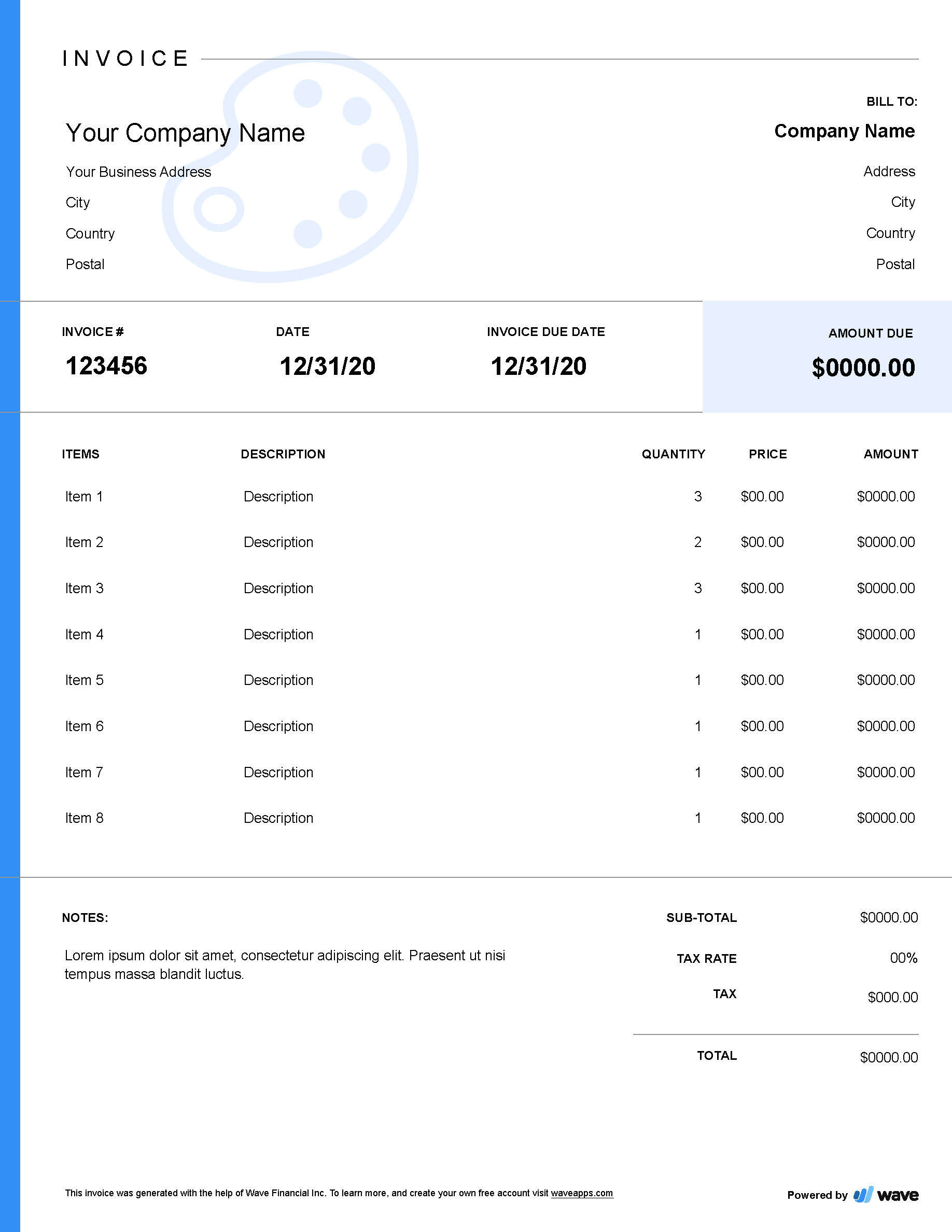
Task: Select the INVOICE heading text
Action: 125,58
